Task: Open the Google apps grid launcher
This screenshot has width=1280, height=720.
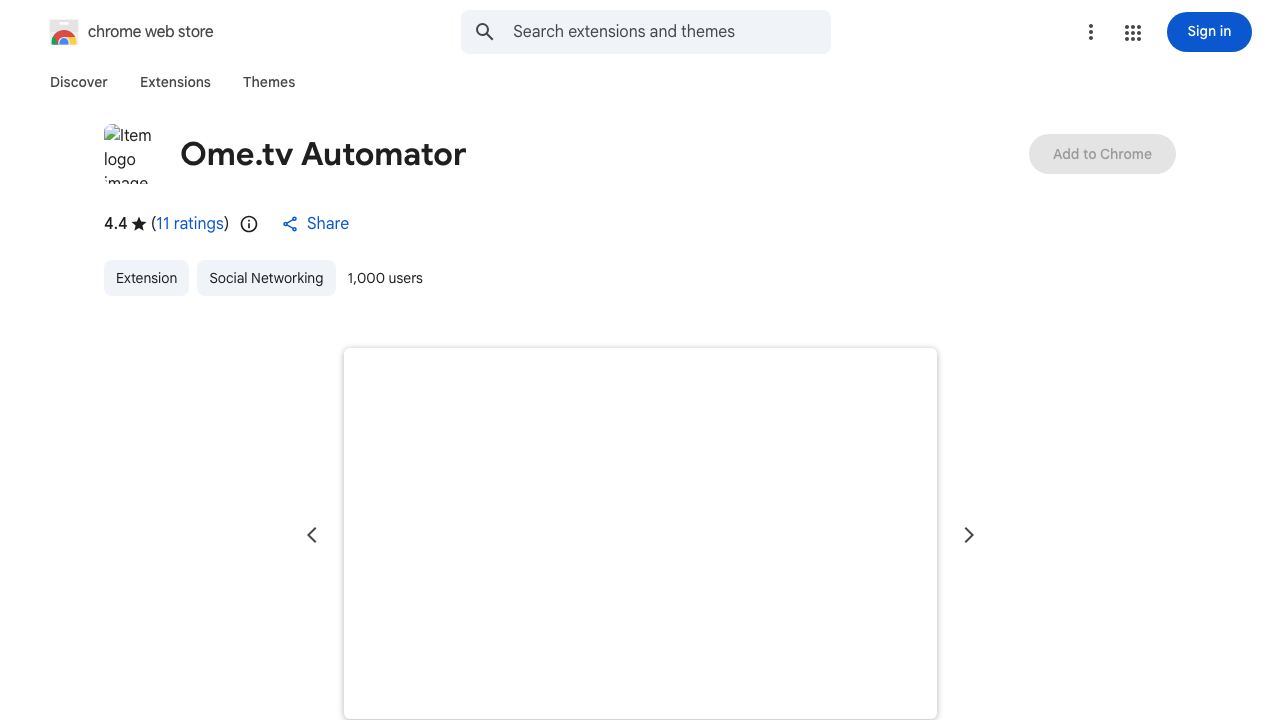Action: (1133, 32)
